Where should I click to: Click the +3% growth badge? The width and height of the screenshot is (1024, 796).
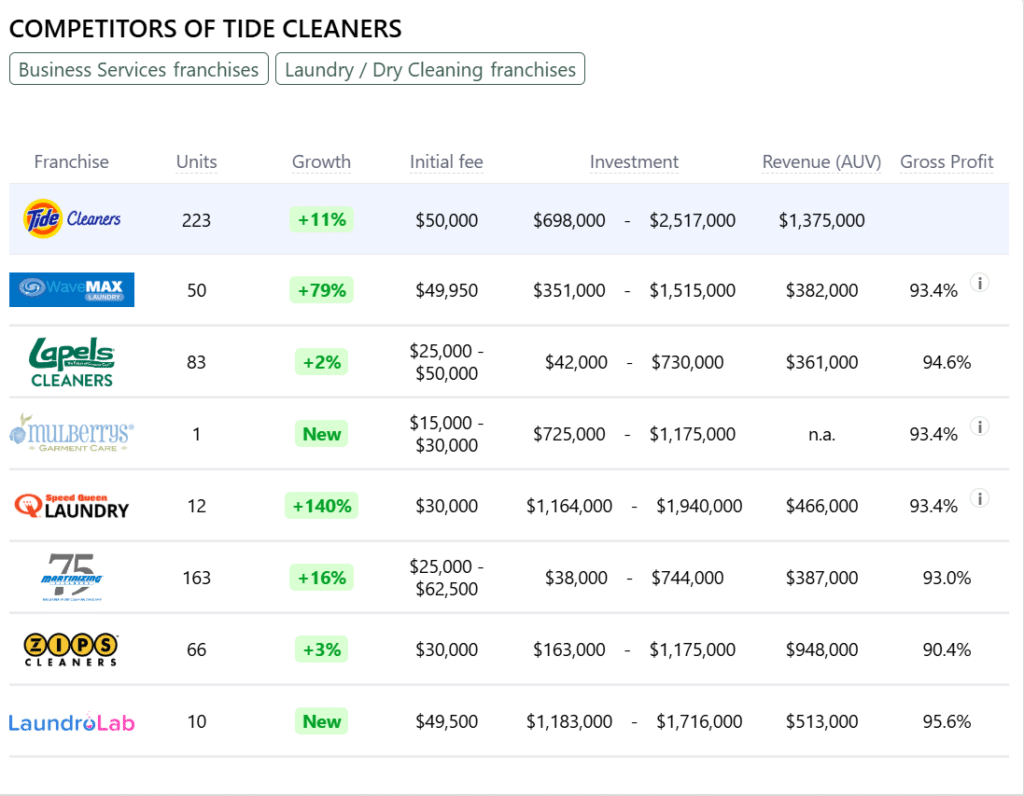[321, 649]
